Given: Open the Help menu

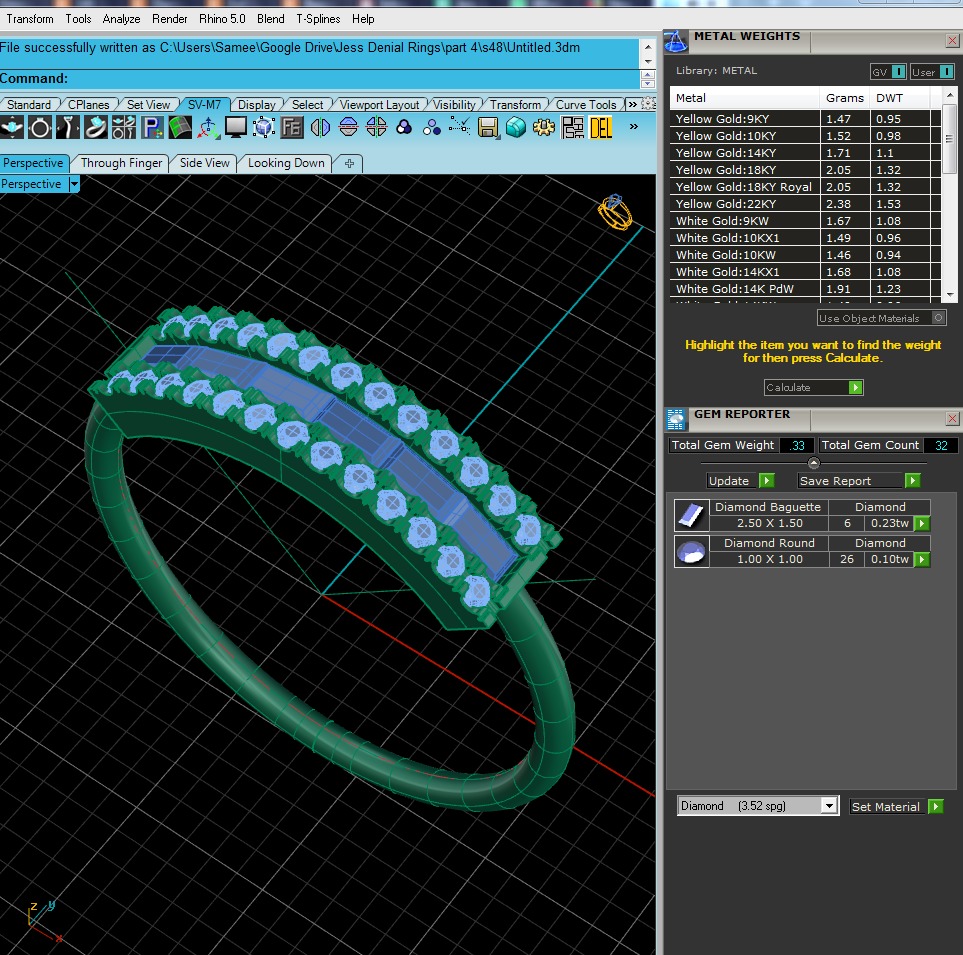Looking at the screenshot, I should 363,19.
